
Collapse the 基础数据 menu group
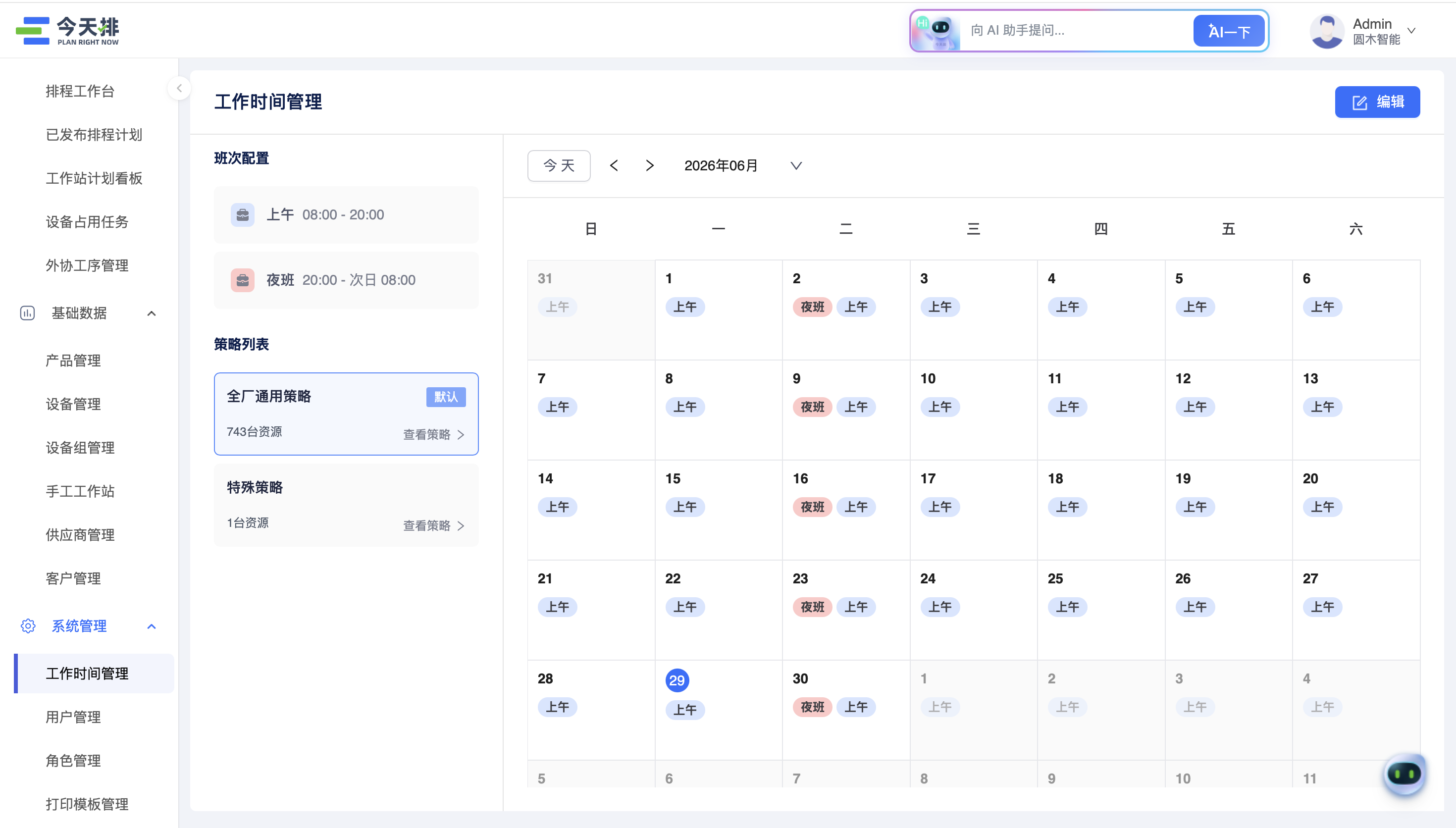[151, 313]
